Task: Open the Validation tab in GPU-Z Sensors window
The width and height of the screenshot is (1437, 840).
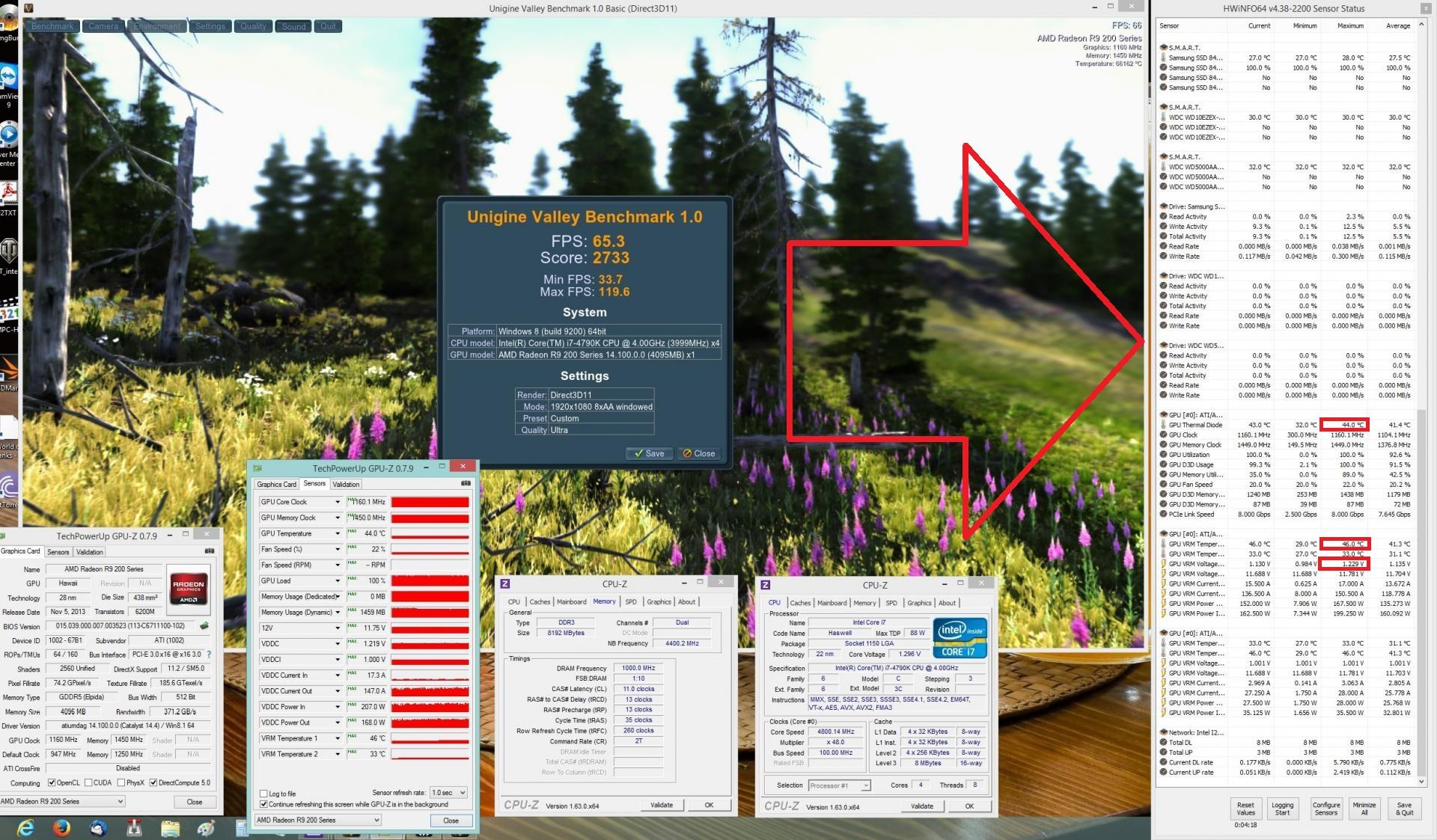Action: click(346, 485)
